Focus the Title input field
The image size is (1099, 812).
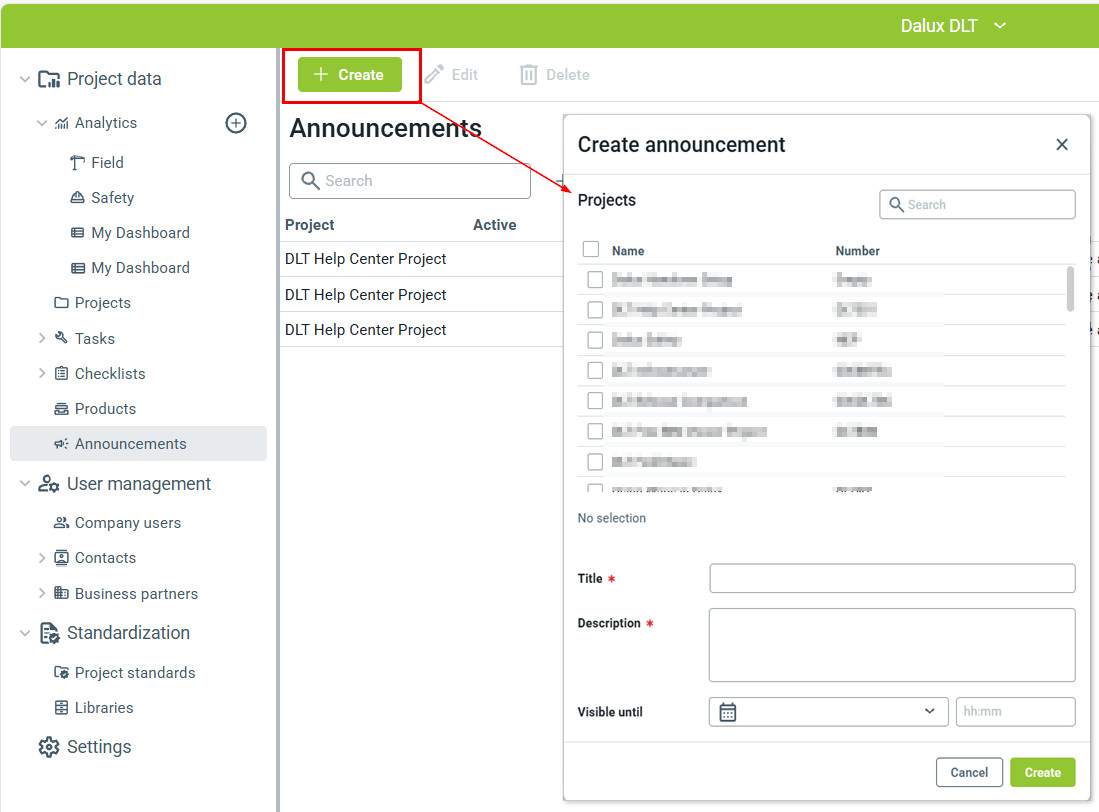pos(892,578)
